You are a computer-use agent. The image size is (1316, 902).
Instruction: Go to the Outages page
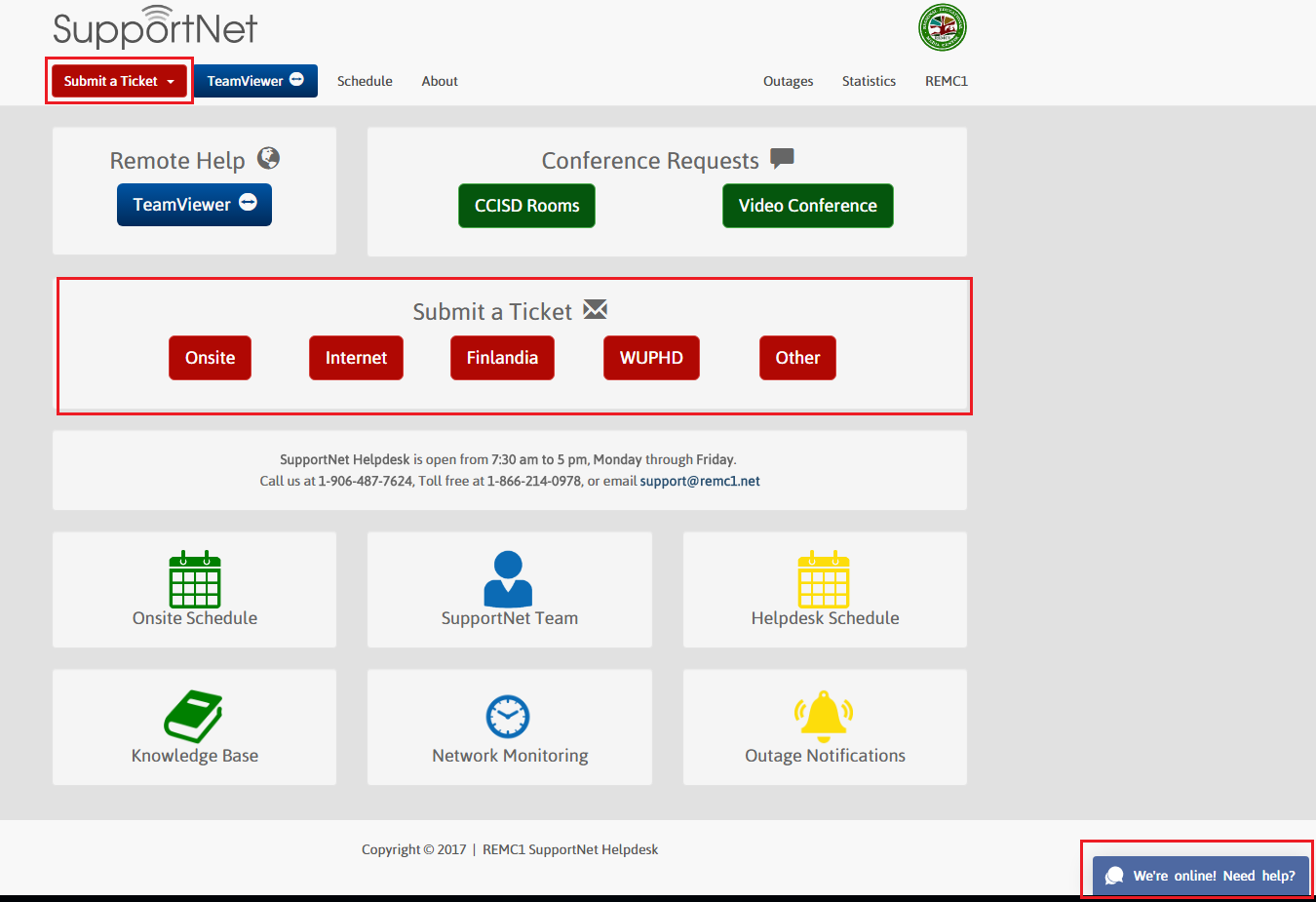(788, 81)
